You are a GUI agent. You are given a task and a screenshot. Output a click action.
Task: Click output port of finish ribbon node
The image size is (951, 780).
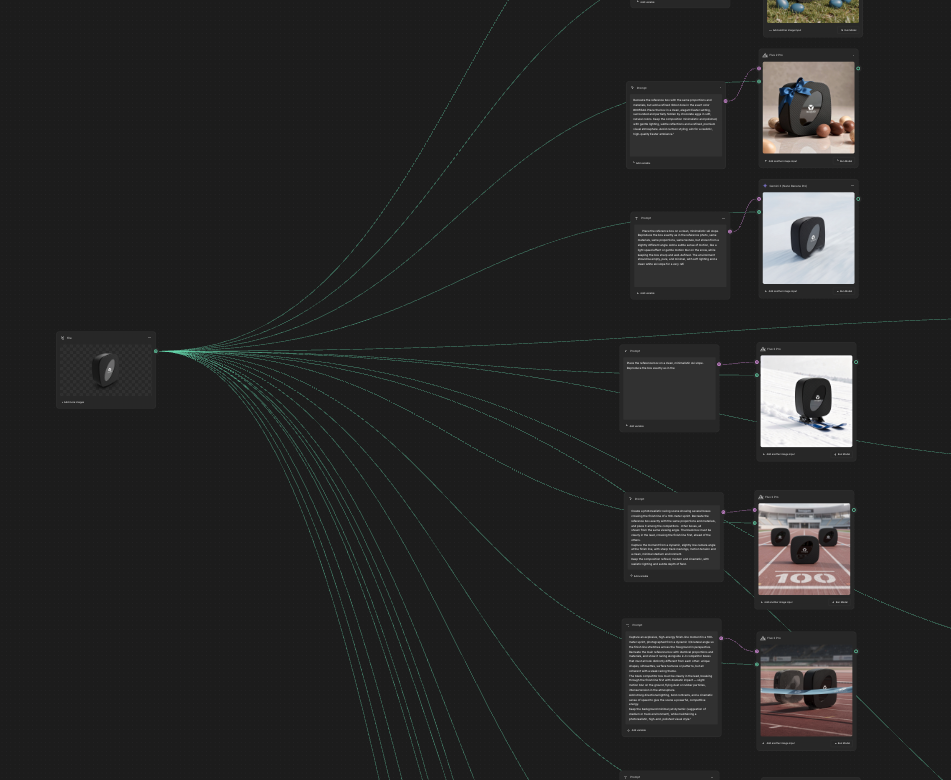[x=856, y=651]
